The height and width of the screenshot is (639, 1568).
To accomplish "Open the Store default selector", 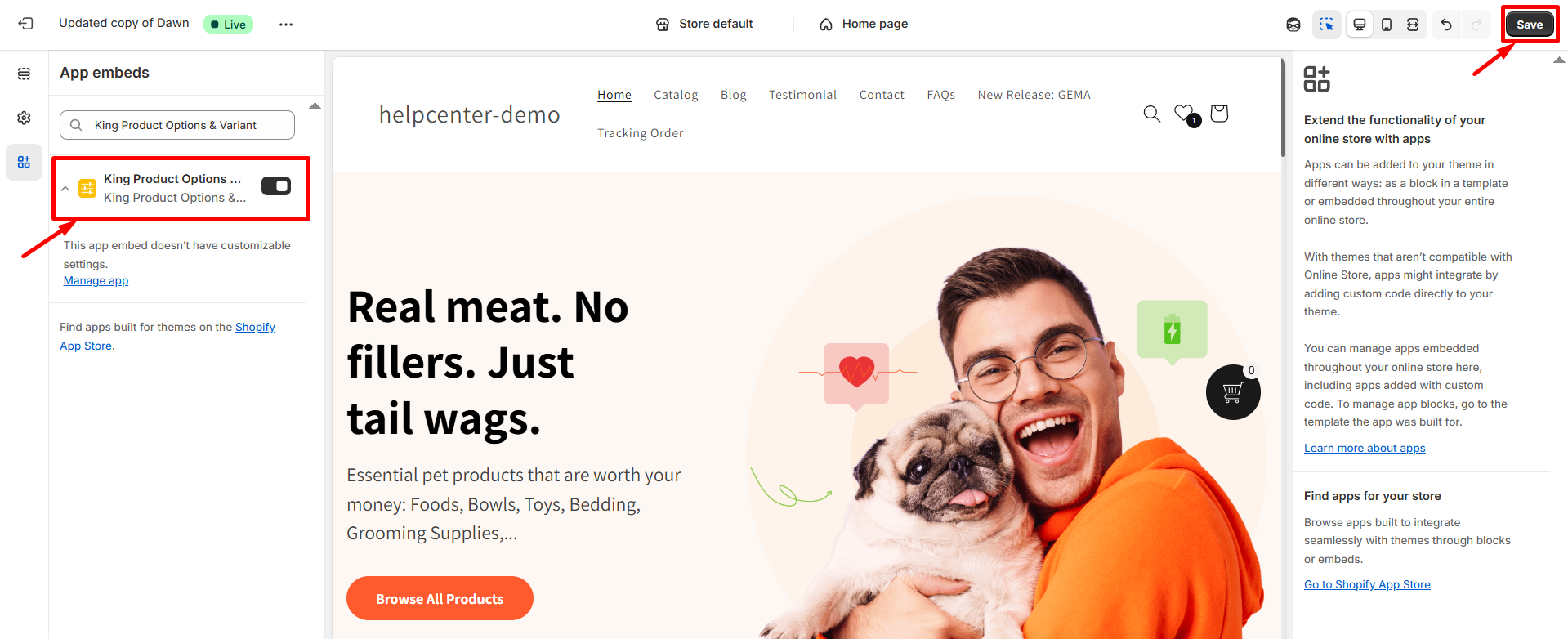I will click(x=704, y=25).
